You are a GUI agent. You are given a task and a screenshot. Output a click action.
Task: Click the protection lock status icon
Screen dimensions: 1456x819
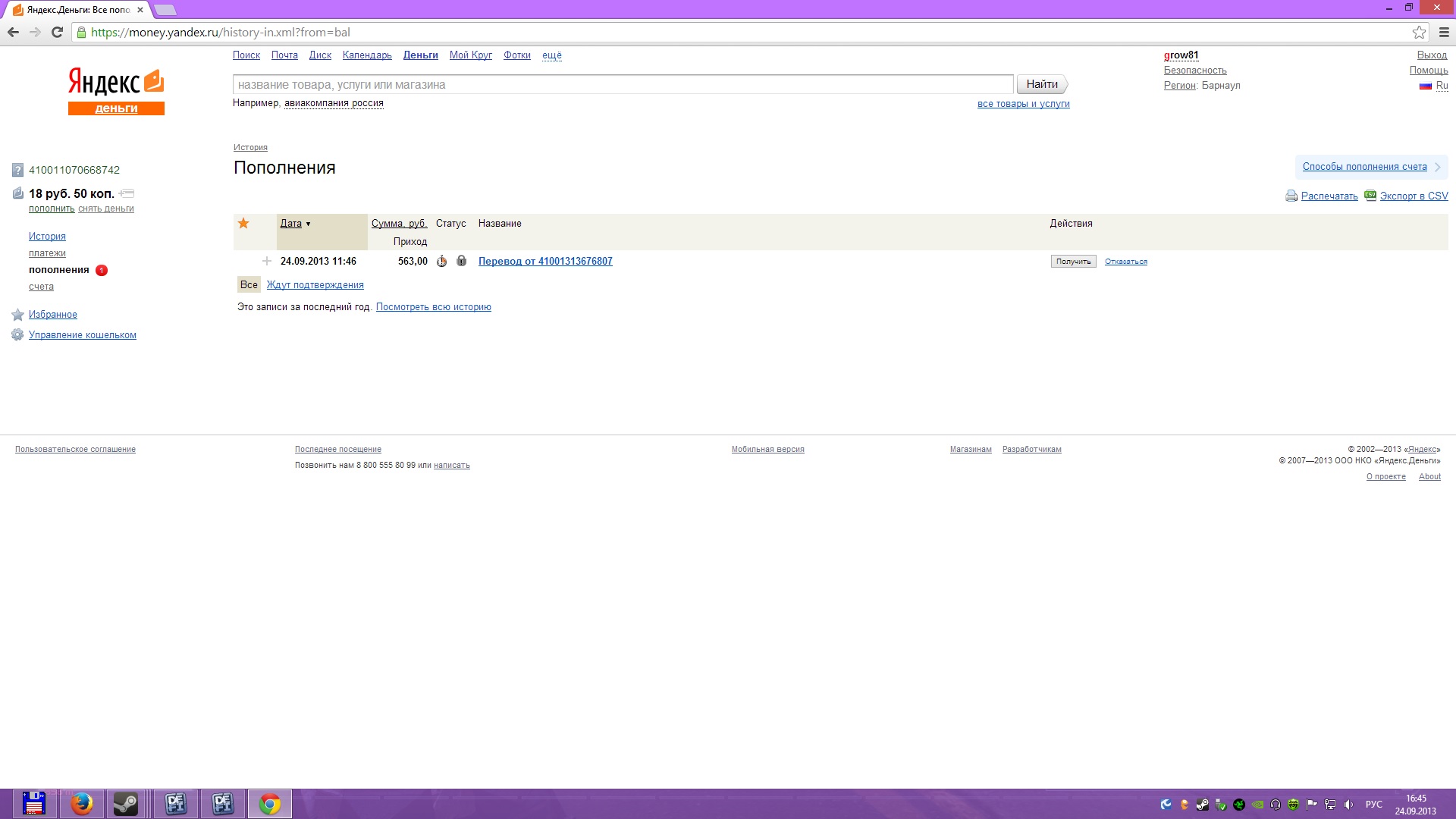tap(461, 261)
